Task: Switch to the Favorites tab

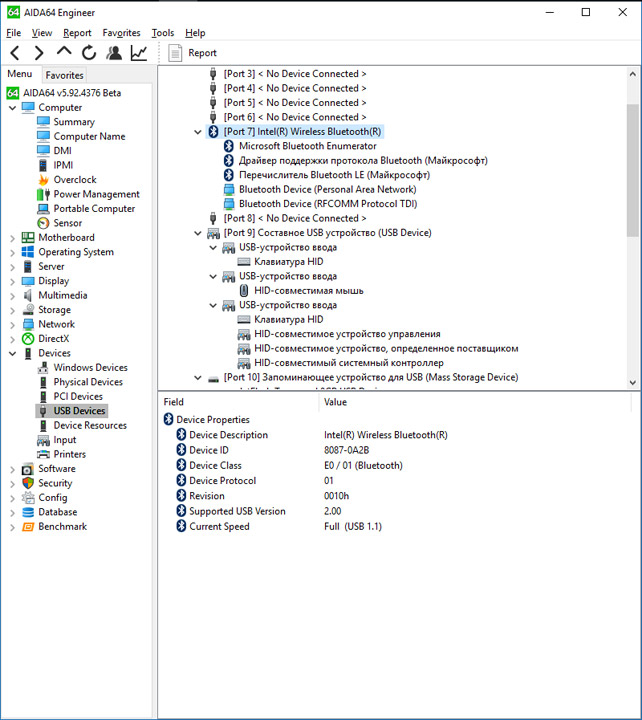Action: pos(64,75)
